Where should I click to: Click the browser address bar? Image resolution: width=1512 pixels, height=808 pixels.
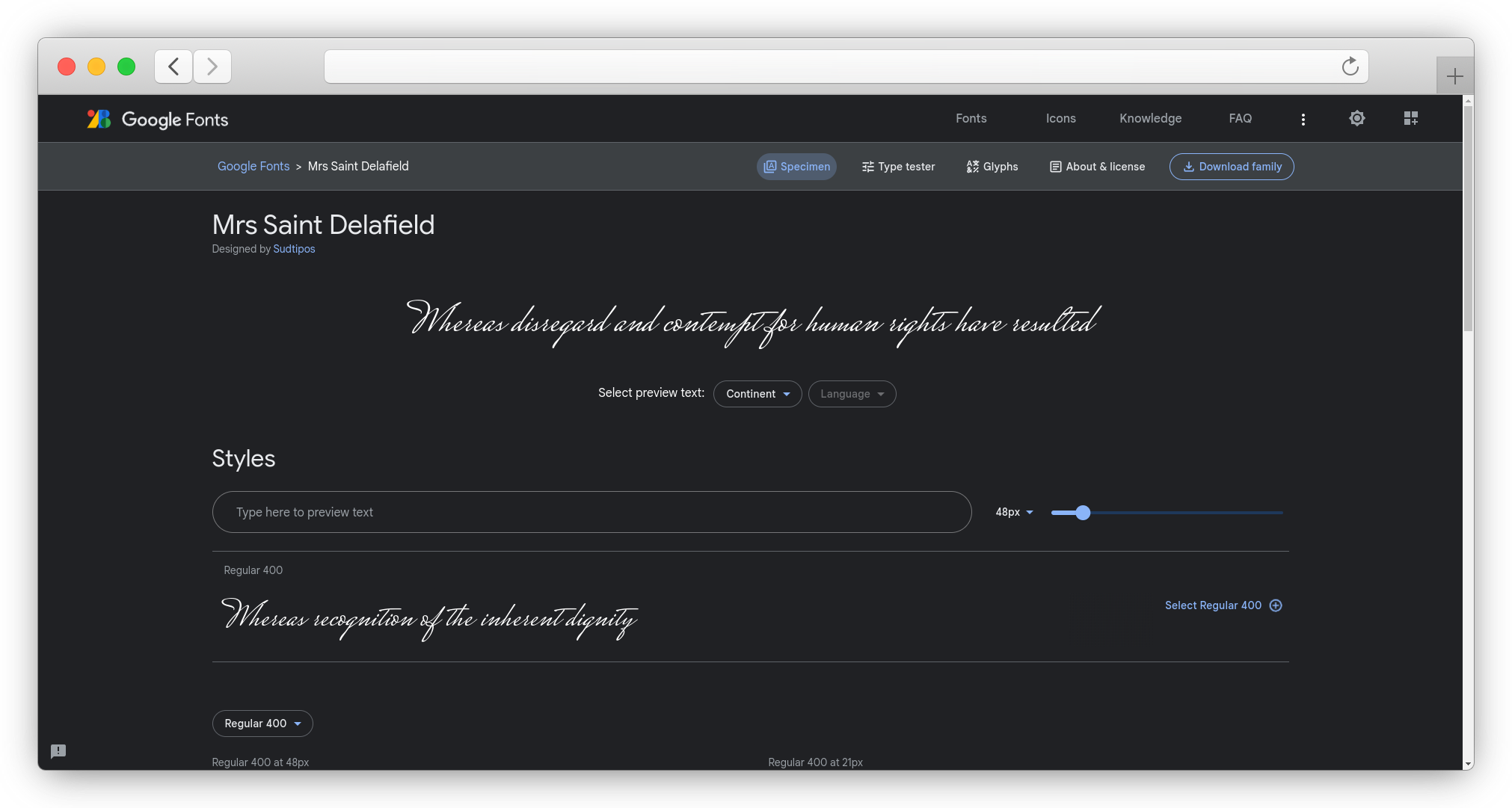point(846,67)
